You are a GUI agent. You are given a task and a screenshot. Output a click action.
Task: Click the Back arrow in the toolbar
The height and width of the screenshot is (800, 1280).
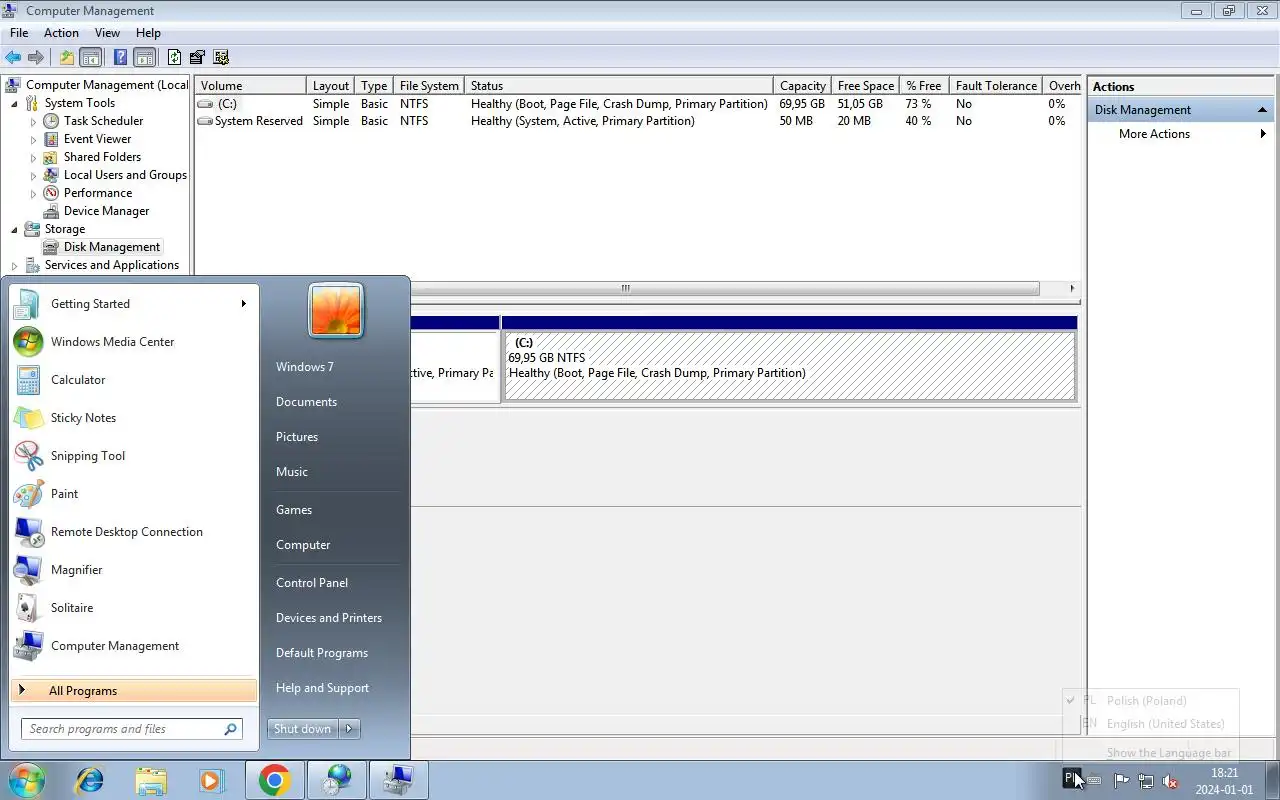(x=13, y=58)
